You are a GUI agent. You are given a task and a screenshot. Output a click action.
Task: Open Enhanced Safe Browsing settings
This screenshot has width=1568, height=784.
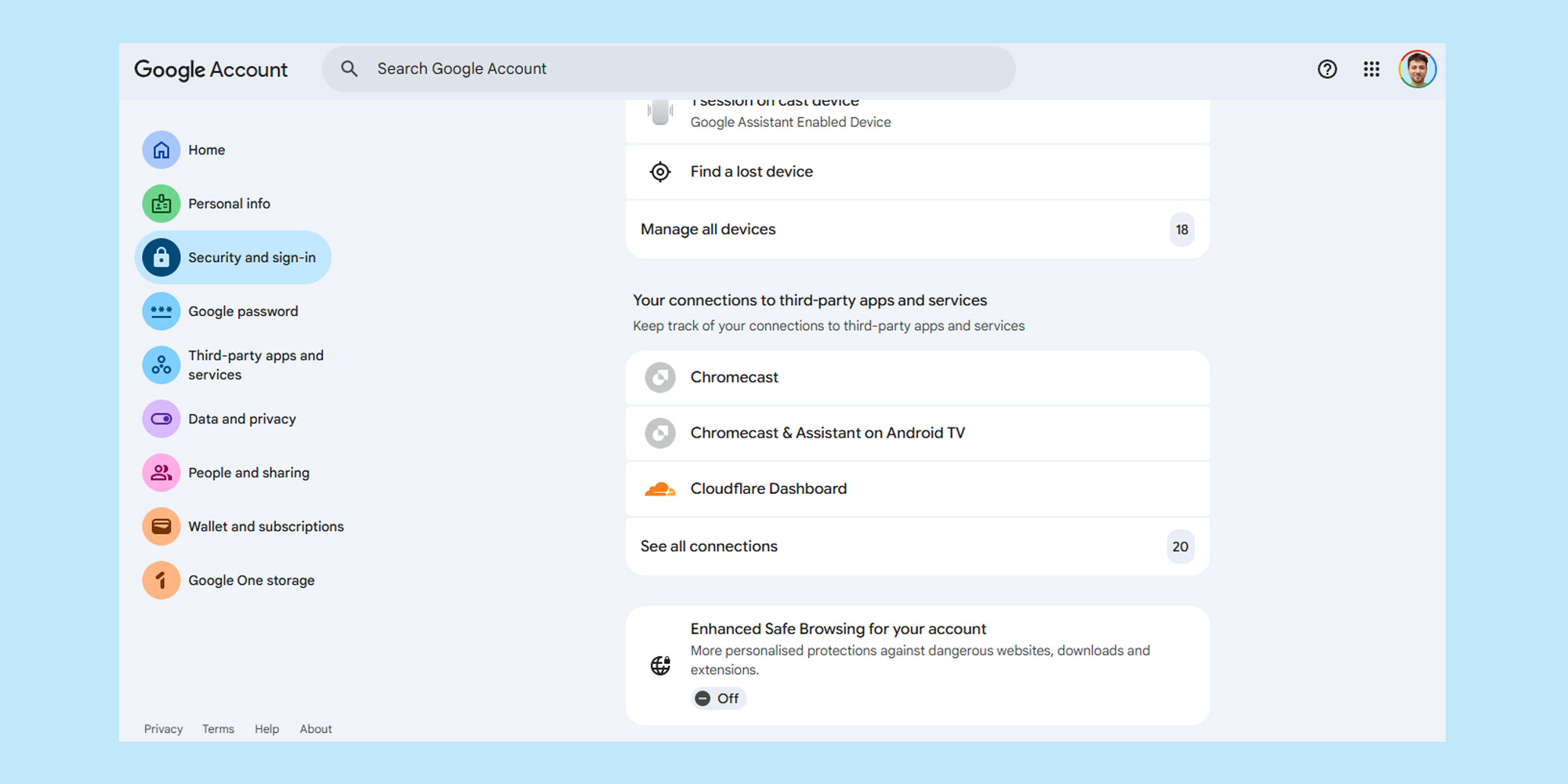[917, 666]
